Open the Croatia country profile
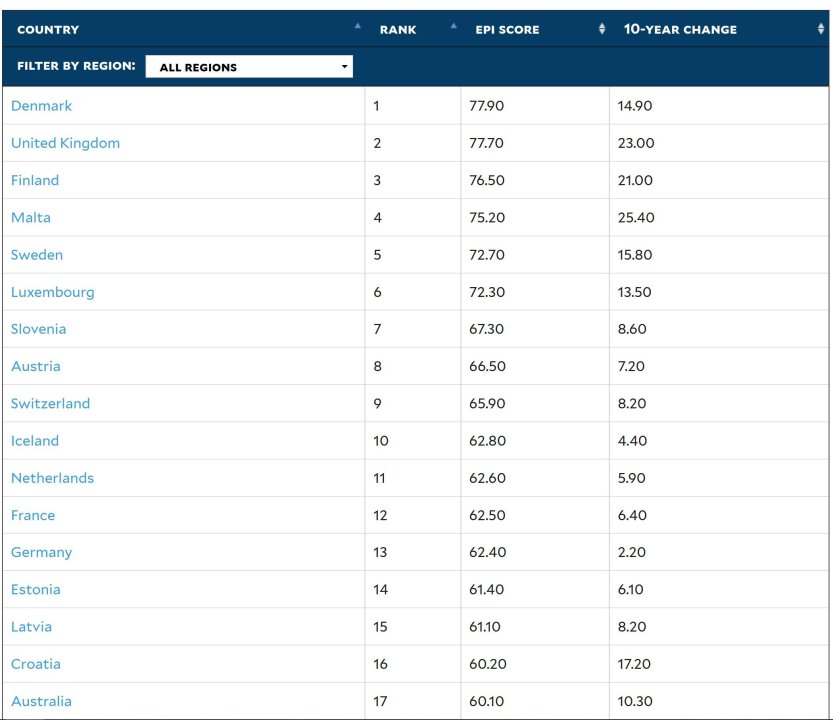The image size is (833, 720). coord(36,664)
